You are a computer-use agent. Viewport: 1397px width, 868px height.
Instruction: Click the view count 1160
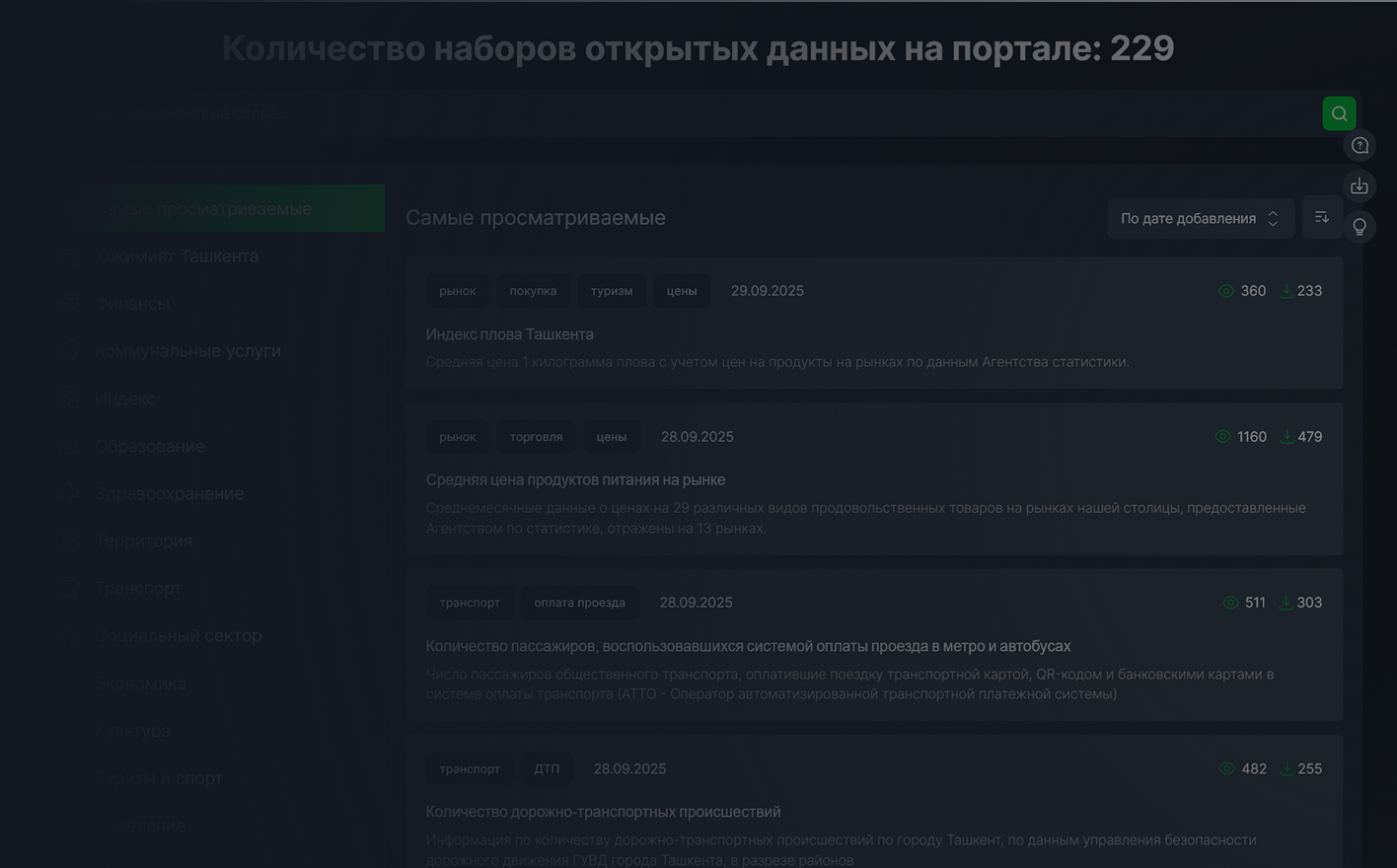click(1252, 437)
